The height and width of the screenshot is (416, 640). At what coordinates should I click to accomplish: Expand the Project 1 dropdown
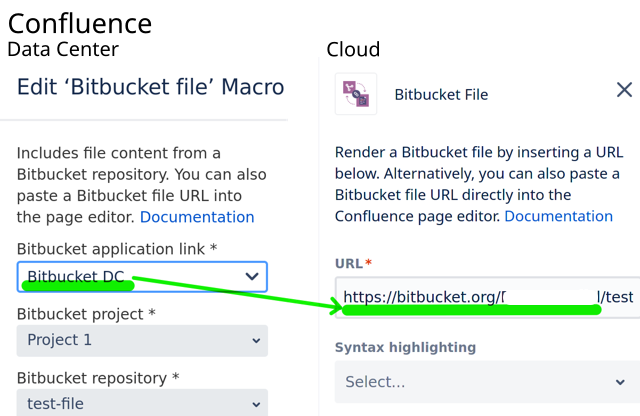[142, 340]
